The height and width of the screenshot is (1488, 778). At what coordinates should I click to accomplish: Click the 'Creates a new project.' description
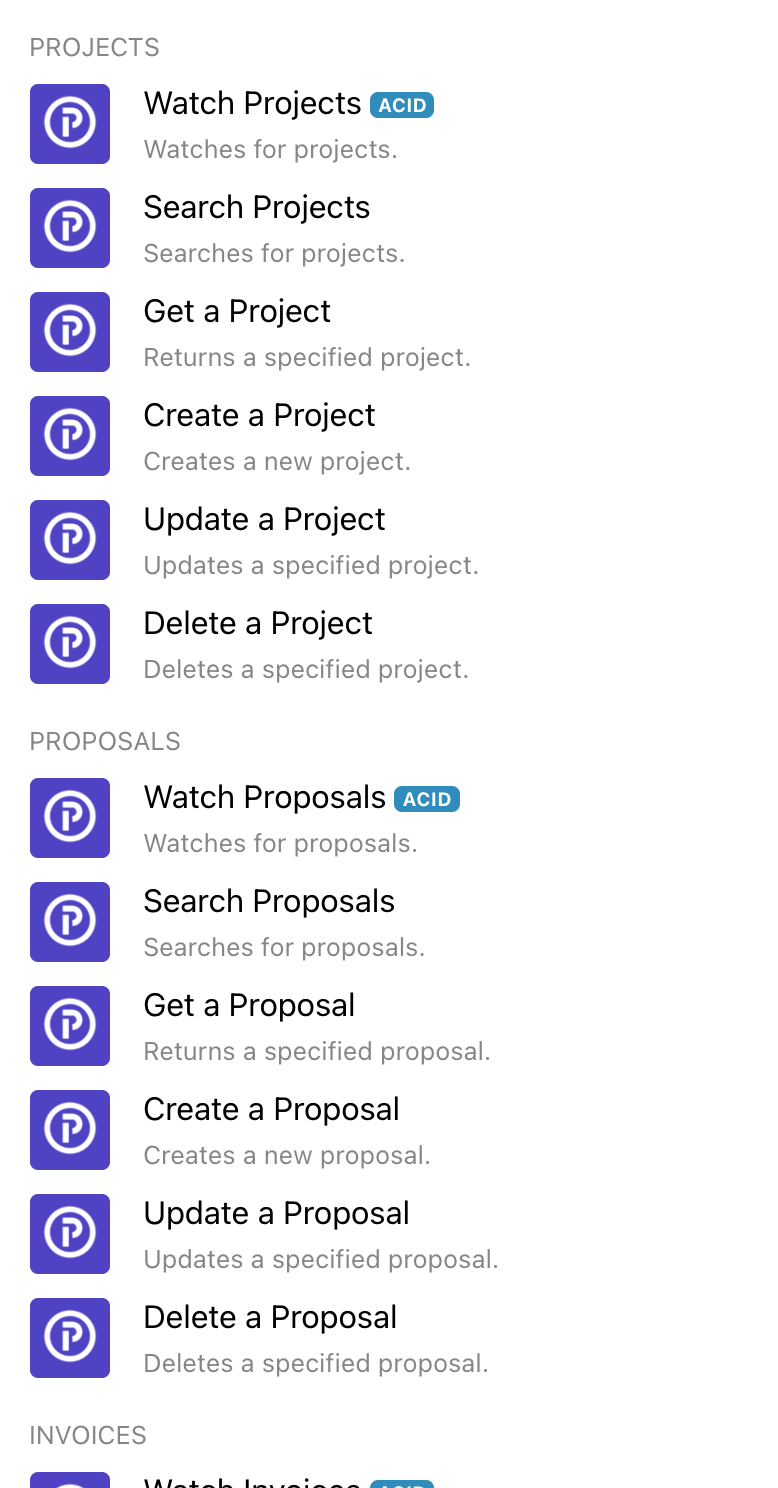277,462
